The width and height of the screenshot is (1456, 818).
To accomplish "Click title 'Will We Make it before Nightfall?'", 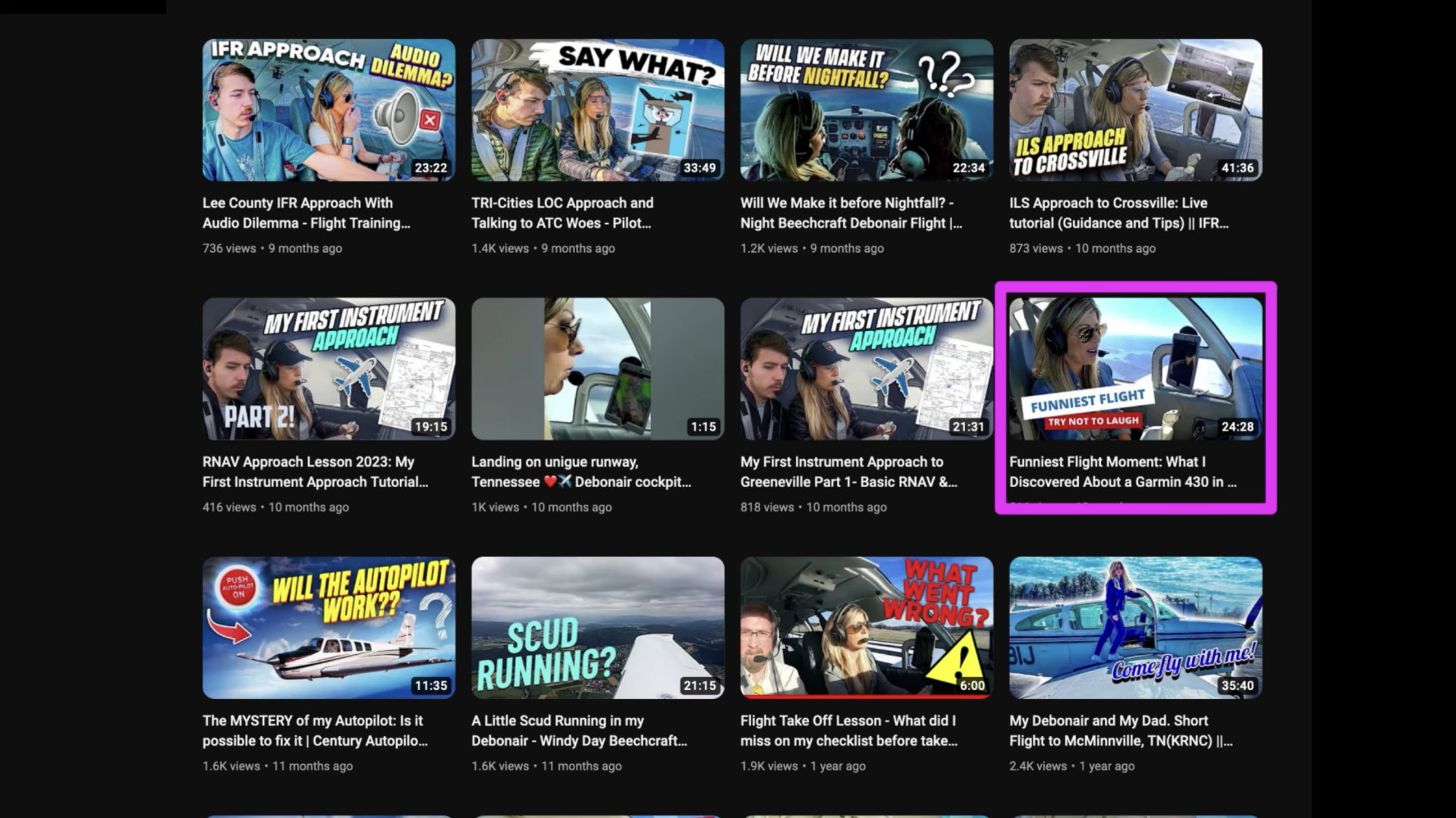I will (x=851, y=213).
